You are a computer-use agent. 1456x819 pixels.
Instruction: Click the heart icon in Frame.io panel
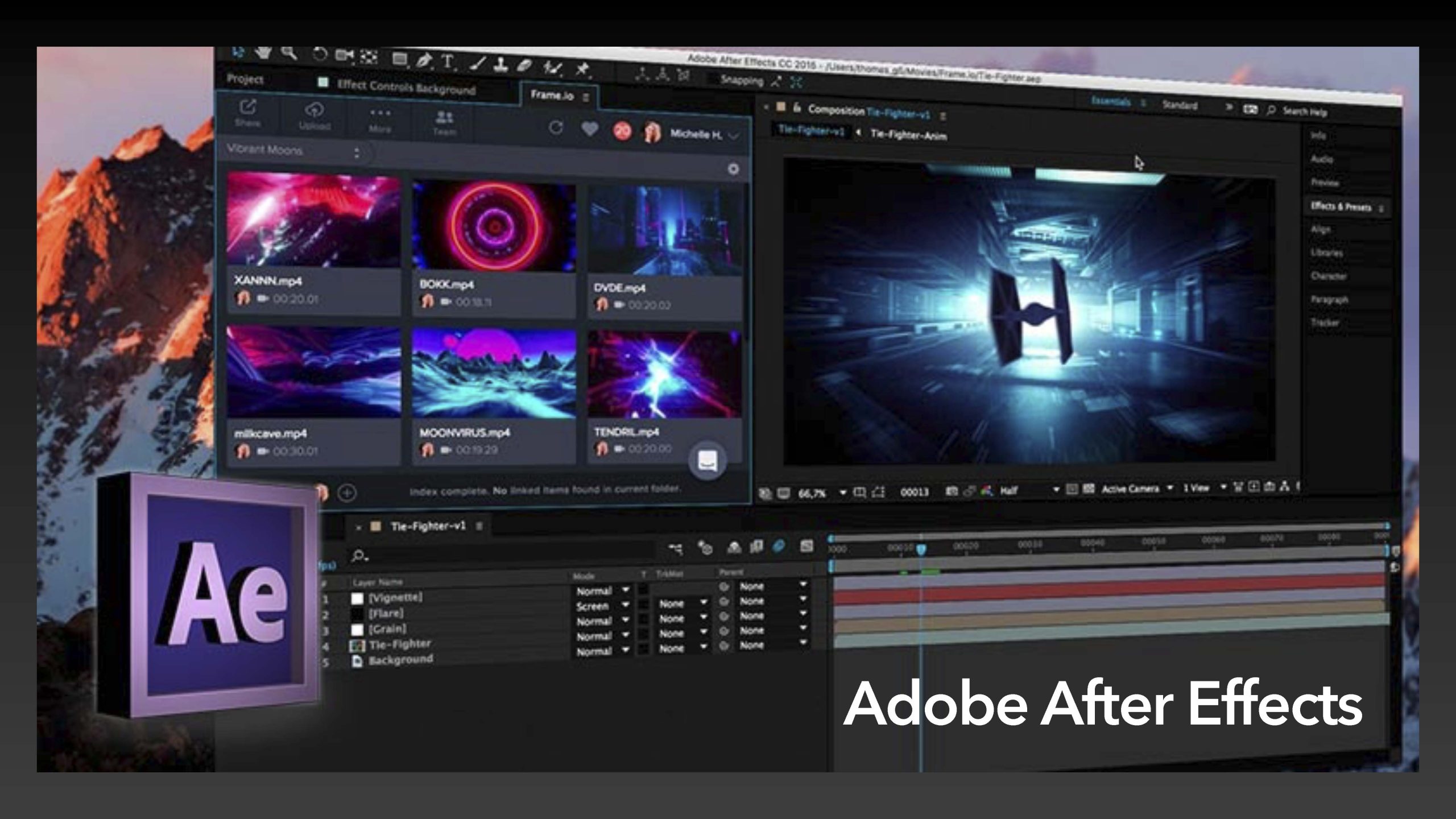pos(590,130)
